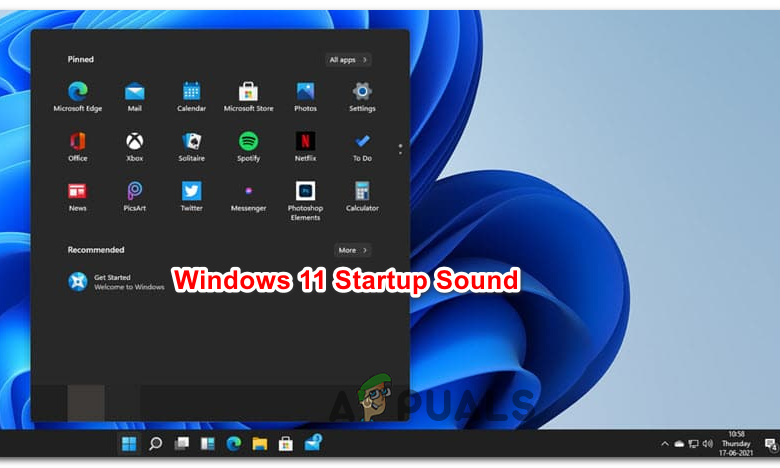Launch the Office app
Image resolution: width=780 pixels, height=468 pixels.
78,147
